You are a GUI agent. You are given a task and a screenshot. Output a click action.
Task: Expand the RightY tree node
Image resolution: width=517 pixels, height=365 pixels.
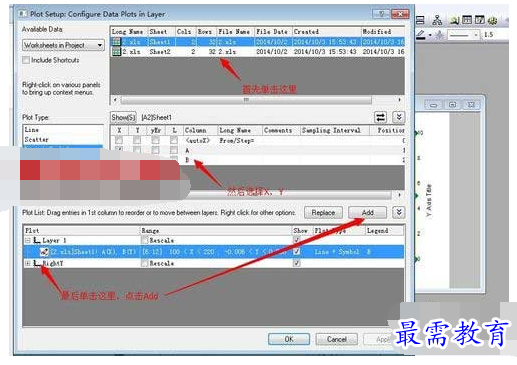click(28, 263)
